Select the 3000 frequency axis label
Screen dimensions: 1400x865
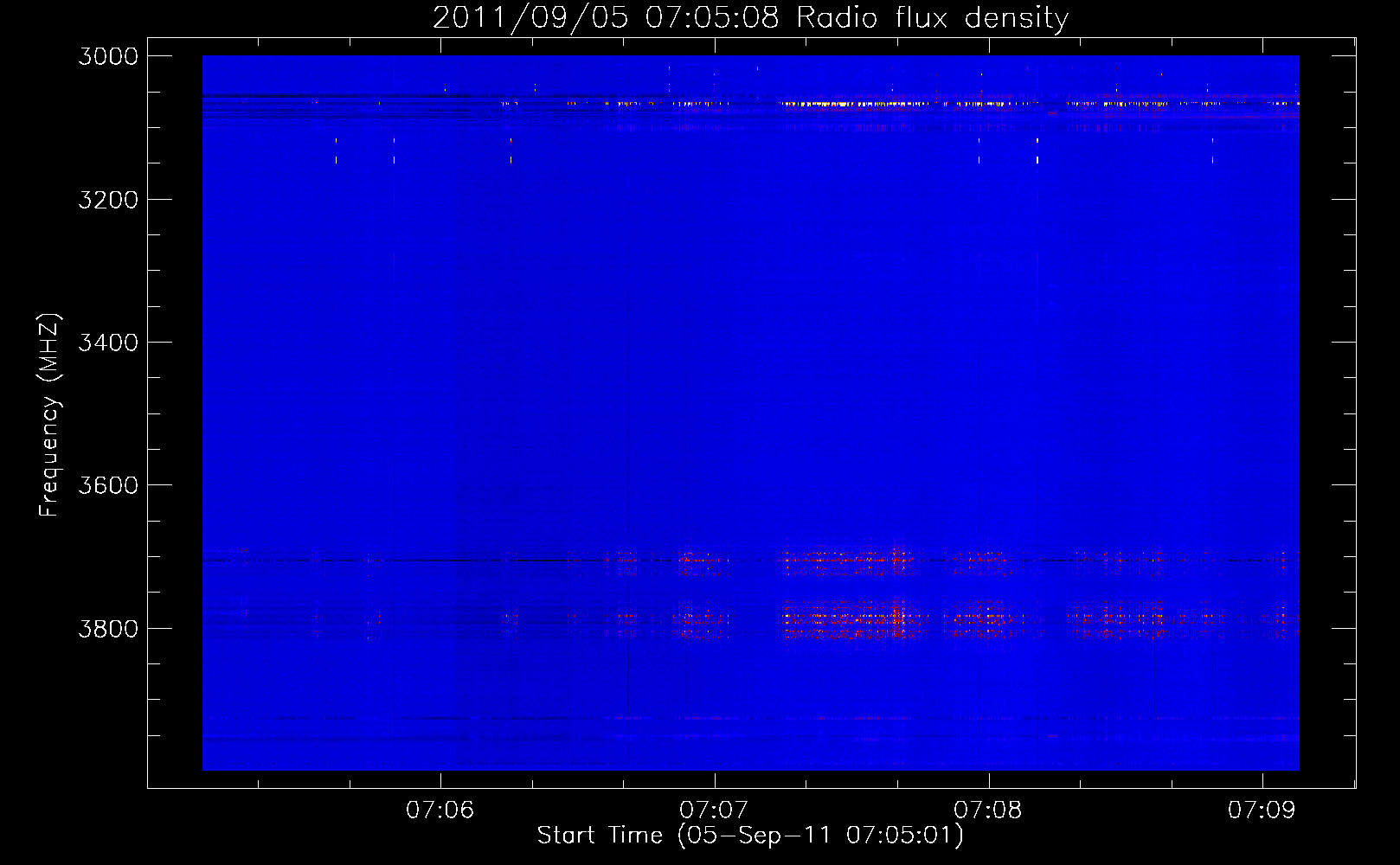point(108,56)
